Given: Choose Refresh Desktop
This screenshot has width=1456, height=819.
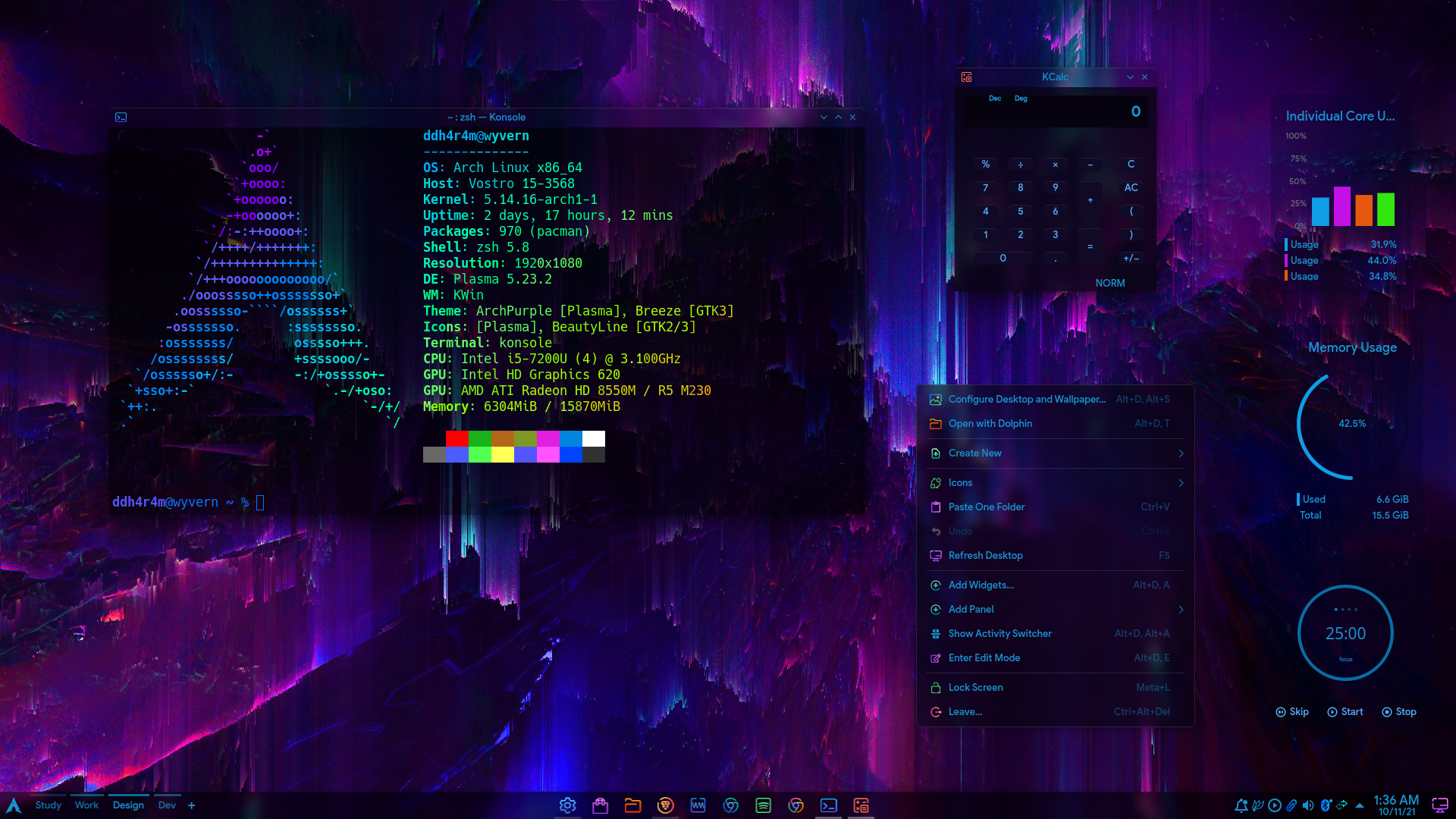Looking at the screenshot, I should 1055,555.
